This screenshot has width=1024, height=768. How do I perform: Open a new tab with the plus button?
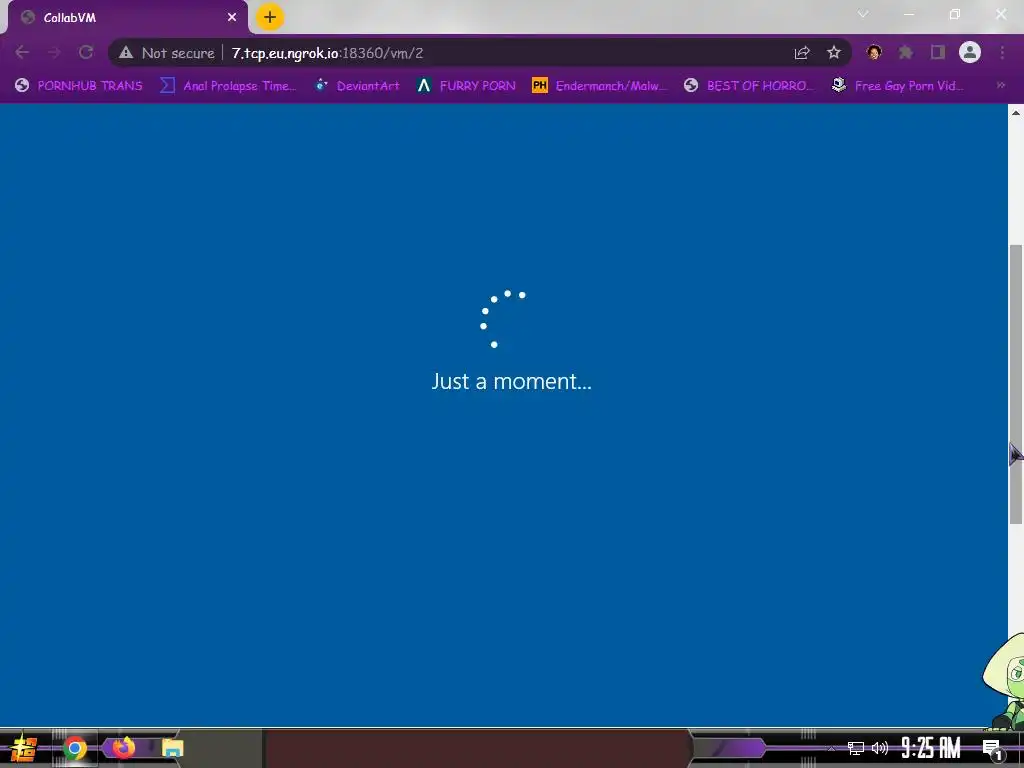270,17
